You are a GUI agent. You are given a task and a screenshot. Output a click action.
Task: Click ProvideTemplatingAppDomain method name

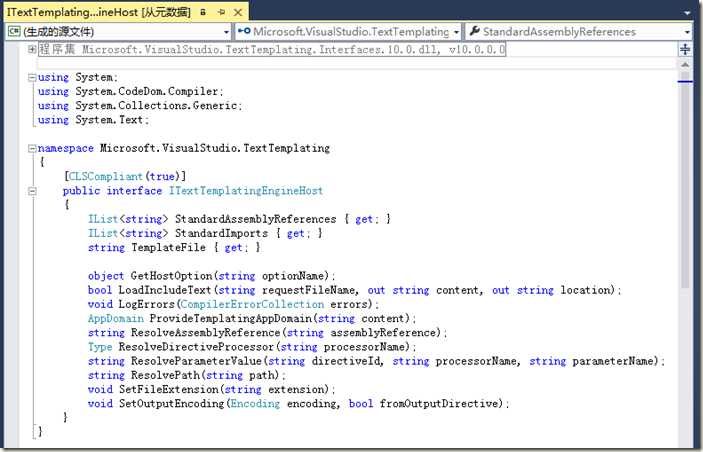(x=230, y=319)
